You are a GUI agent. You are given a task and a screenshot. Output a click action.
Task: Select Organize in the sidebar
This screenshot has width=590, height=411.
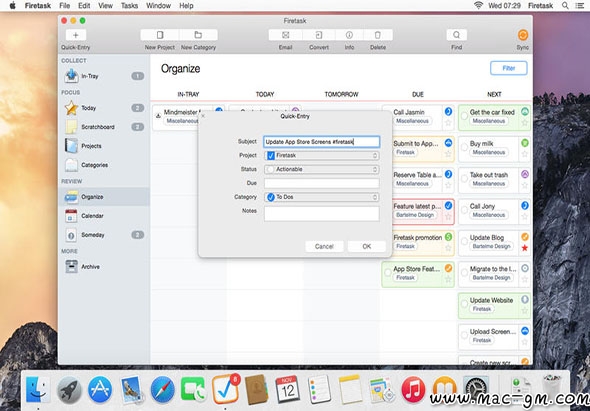(x=103, y=197)
